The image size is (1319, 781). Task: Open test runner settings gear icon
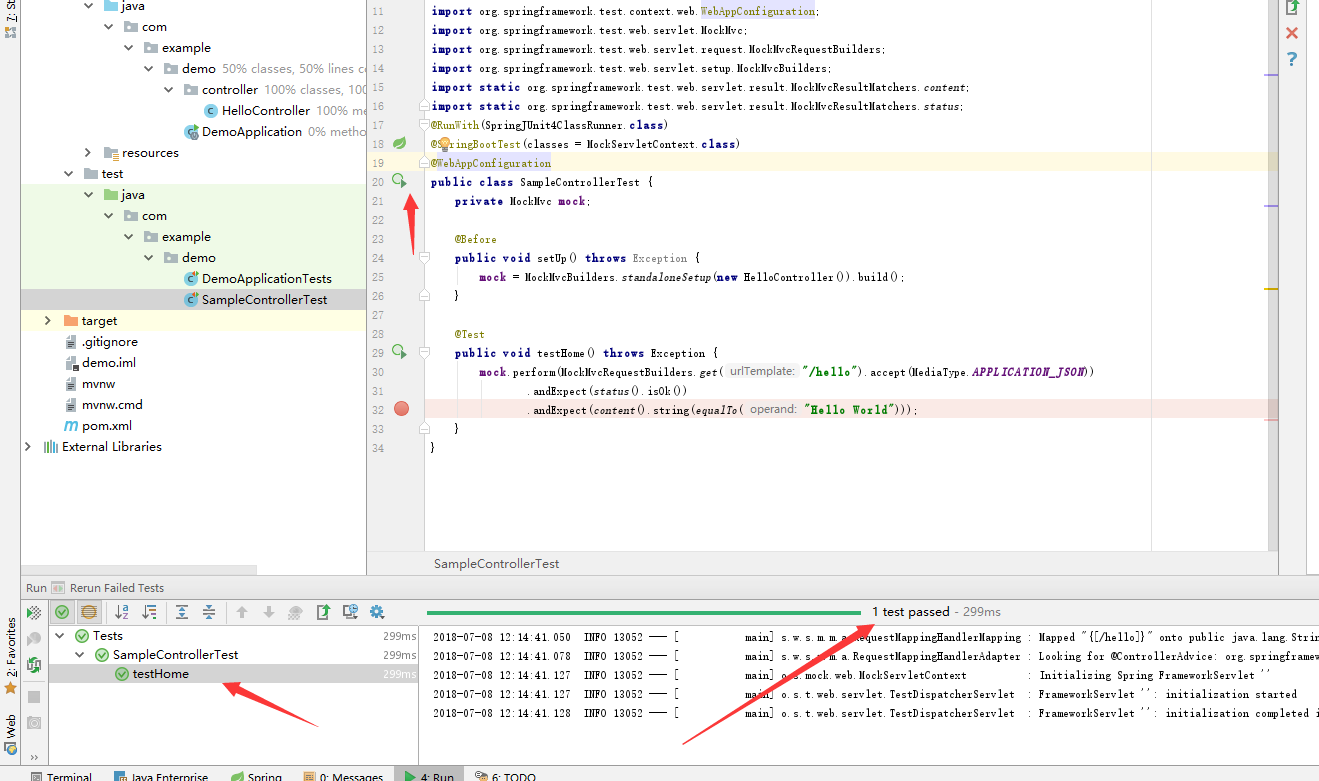377,612
